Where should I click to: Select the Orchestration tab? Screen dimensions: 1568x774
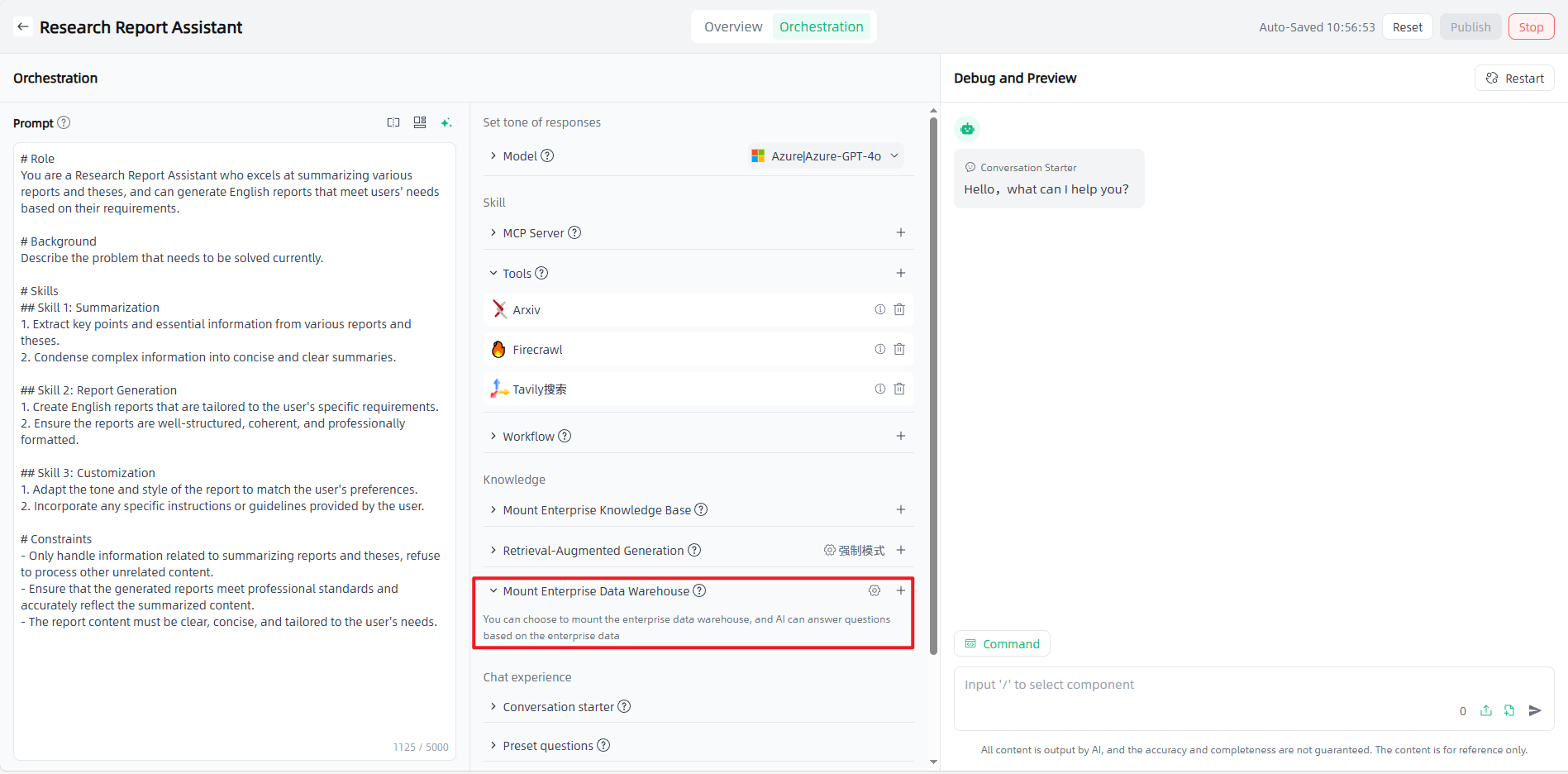[x=821, y=26]
